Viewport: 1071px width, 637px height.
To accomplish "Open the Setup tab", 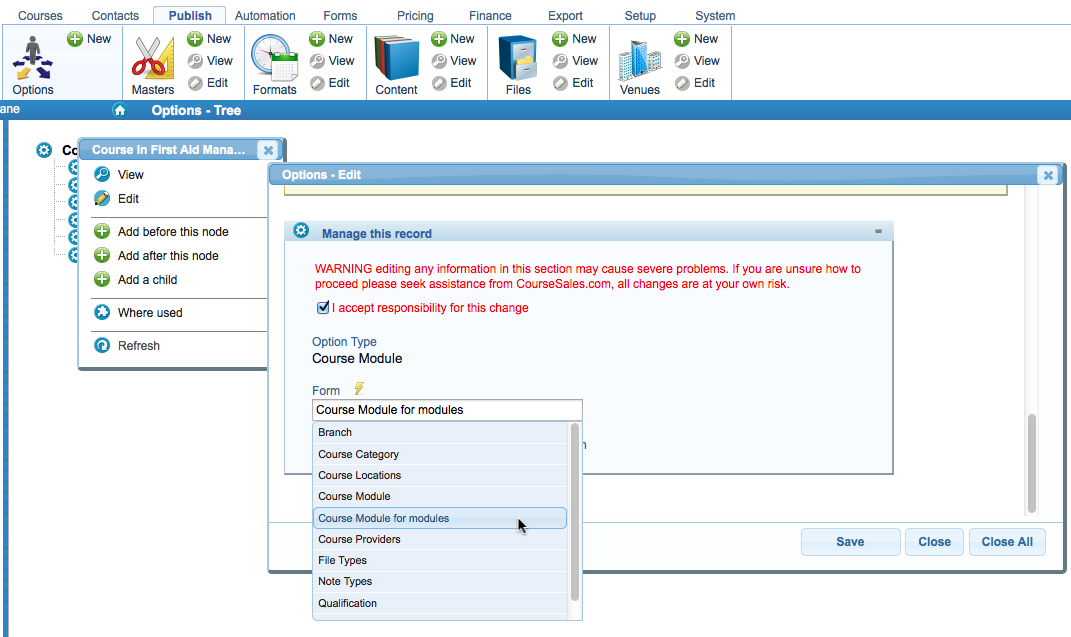I will point(640,16).
